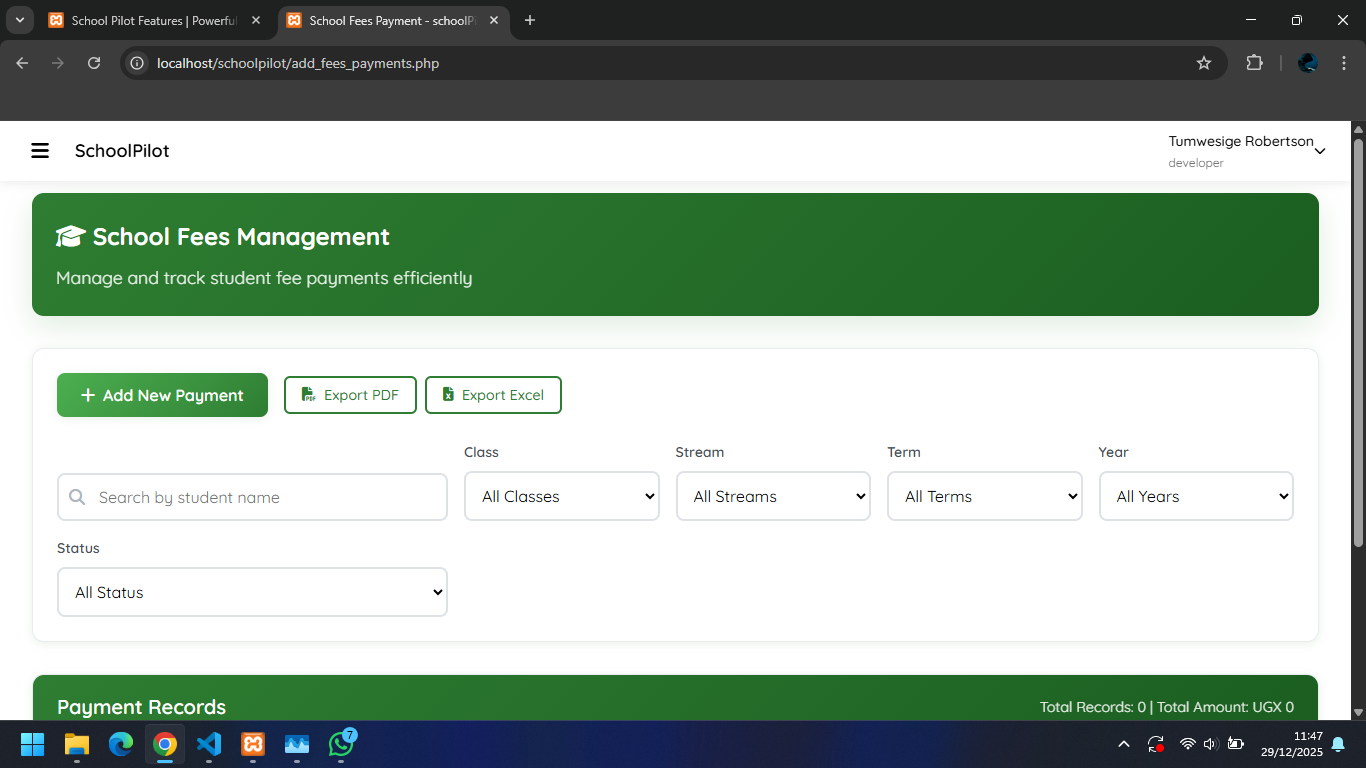This screenshot has height=768, width=1366.
Task: Click the Add New Payment button
Action: [x=162, y=395]
